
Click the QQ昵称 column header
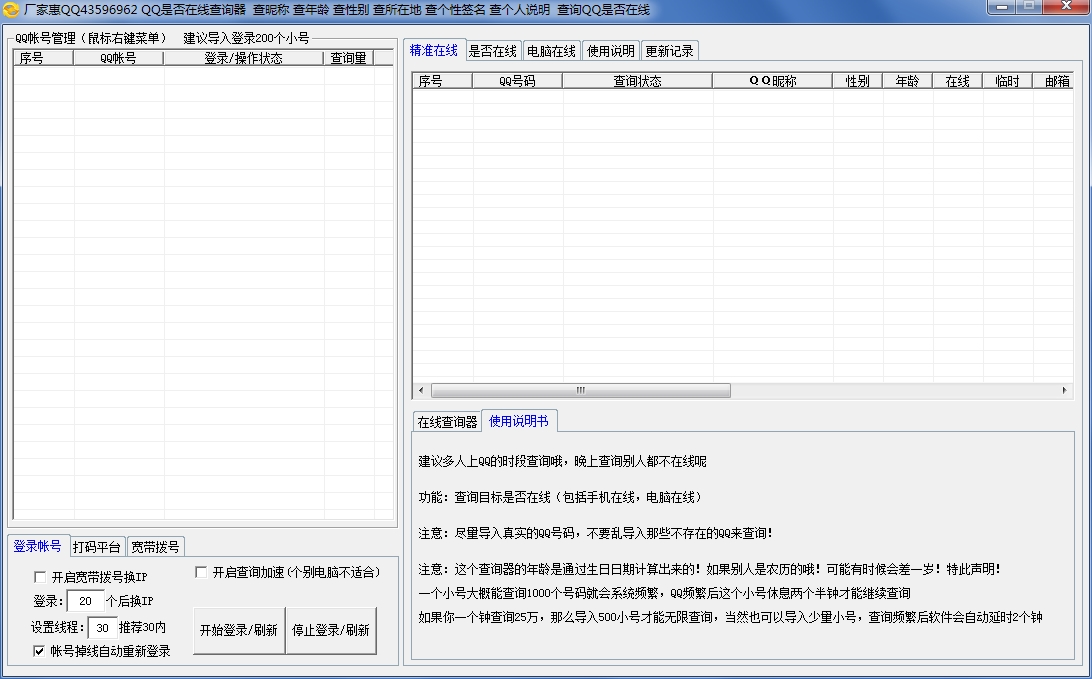coord(772,81)
